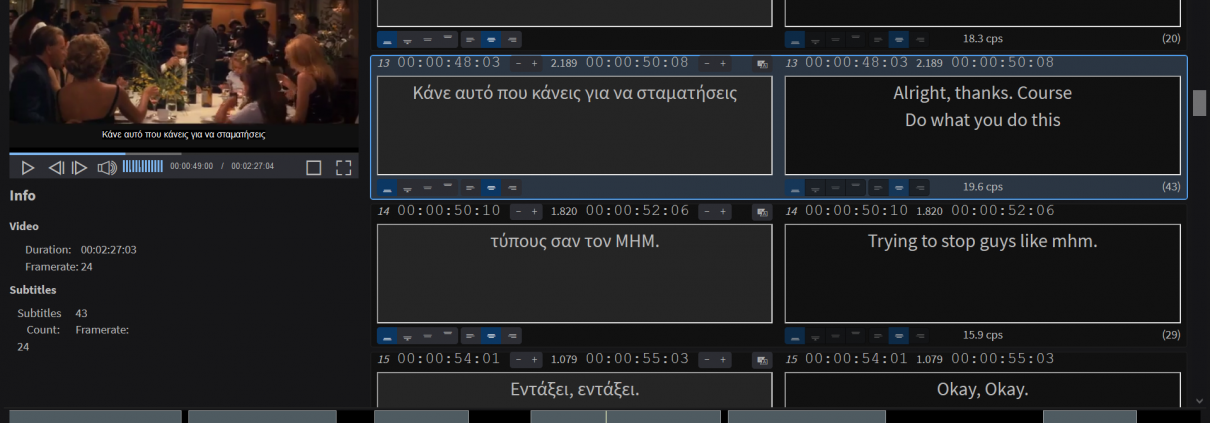Screen dimensions: 1210x423
Task: Mute the video audio speaker icon
Action: [107, 167]
